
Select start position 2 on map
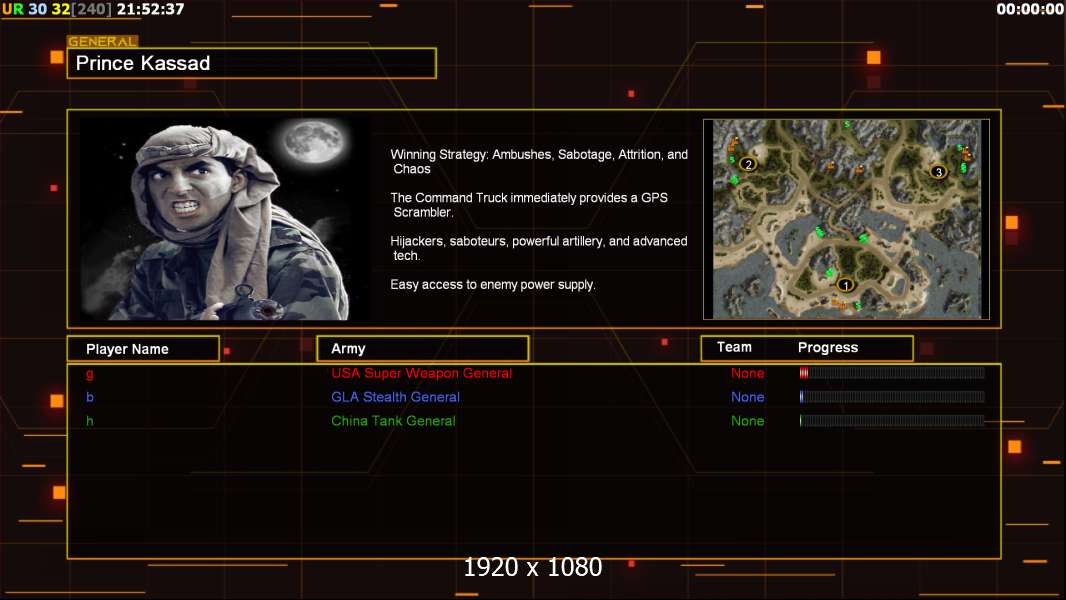point(749,164)
